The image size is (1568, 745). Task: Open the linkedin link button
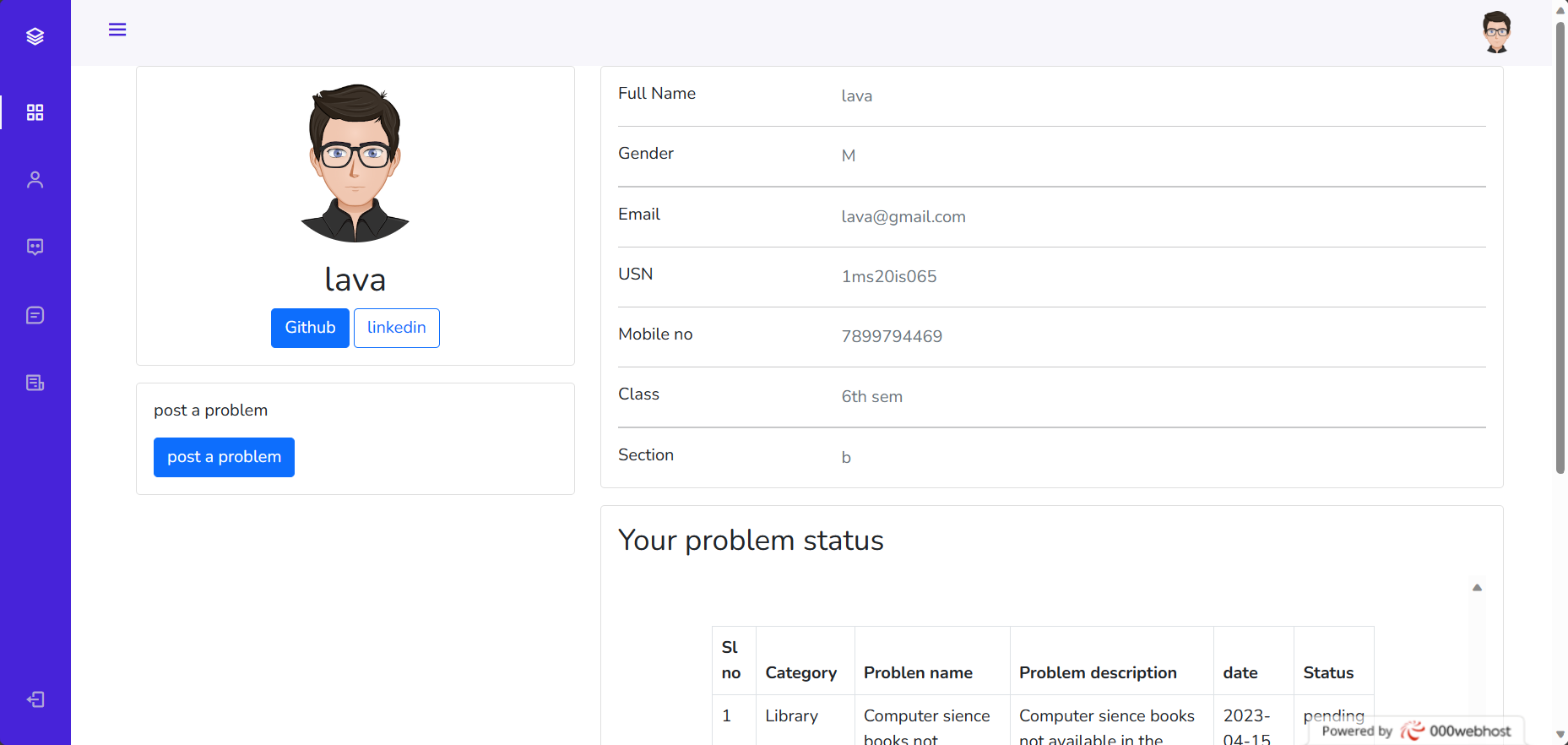pyautogui.click(x=396, y=328)
